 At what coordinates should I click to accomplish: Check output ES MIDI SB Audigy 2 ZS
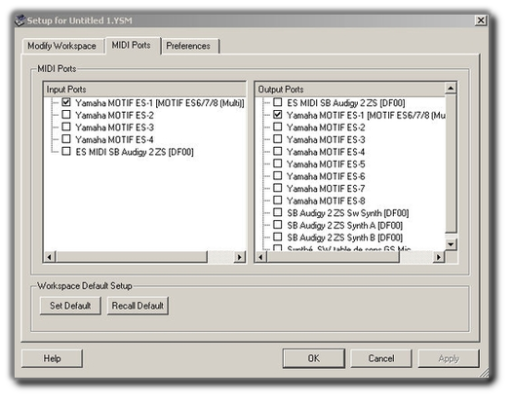[278, 102]
